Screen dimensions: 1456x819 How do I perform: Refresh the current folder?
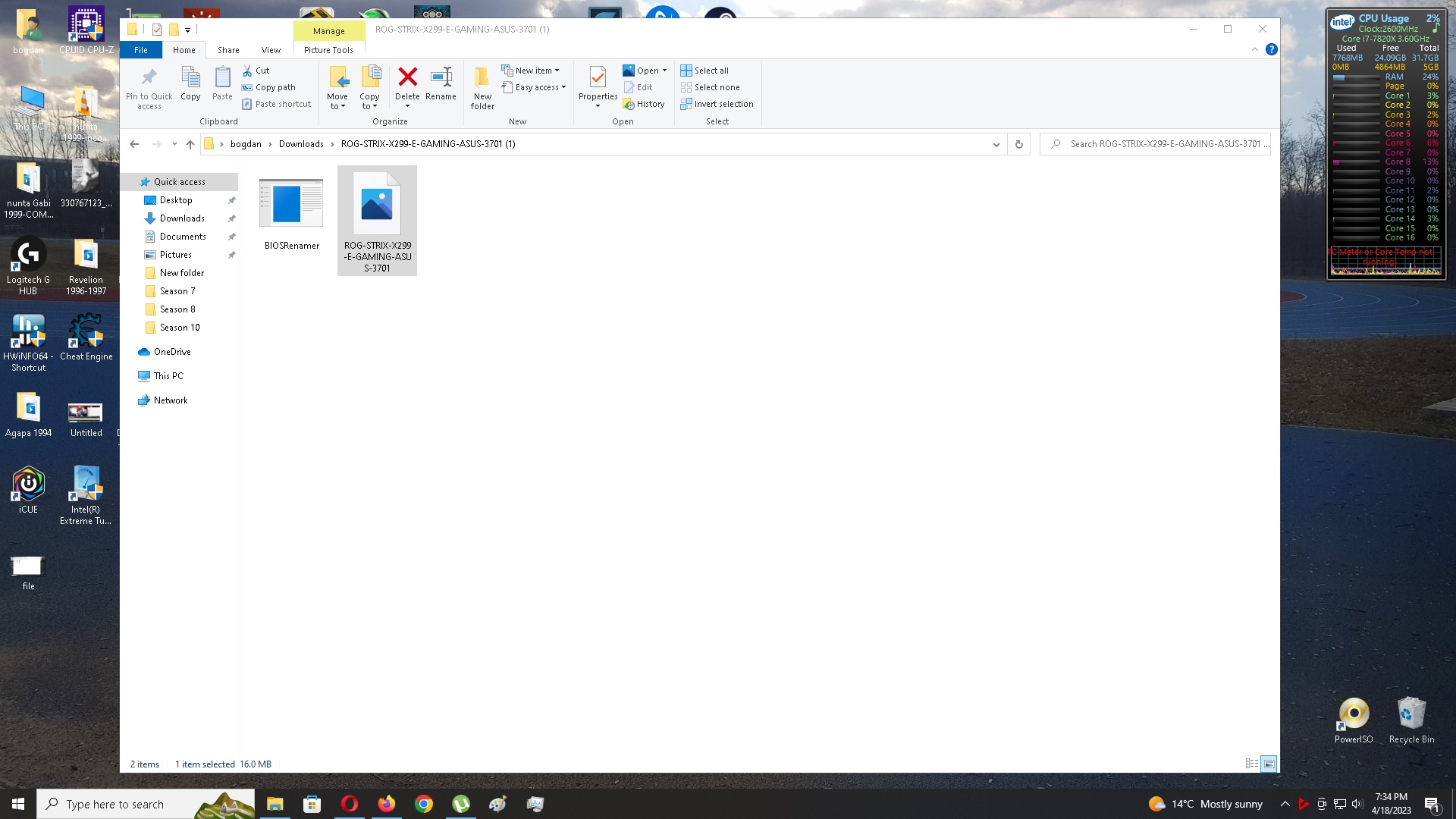[x=1018, y=144]
